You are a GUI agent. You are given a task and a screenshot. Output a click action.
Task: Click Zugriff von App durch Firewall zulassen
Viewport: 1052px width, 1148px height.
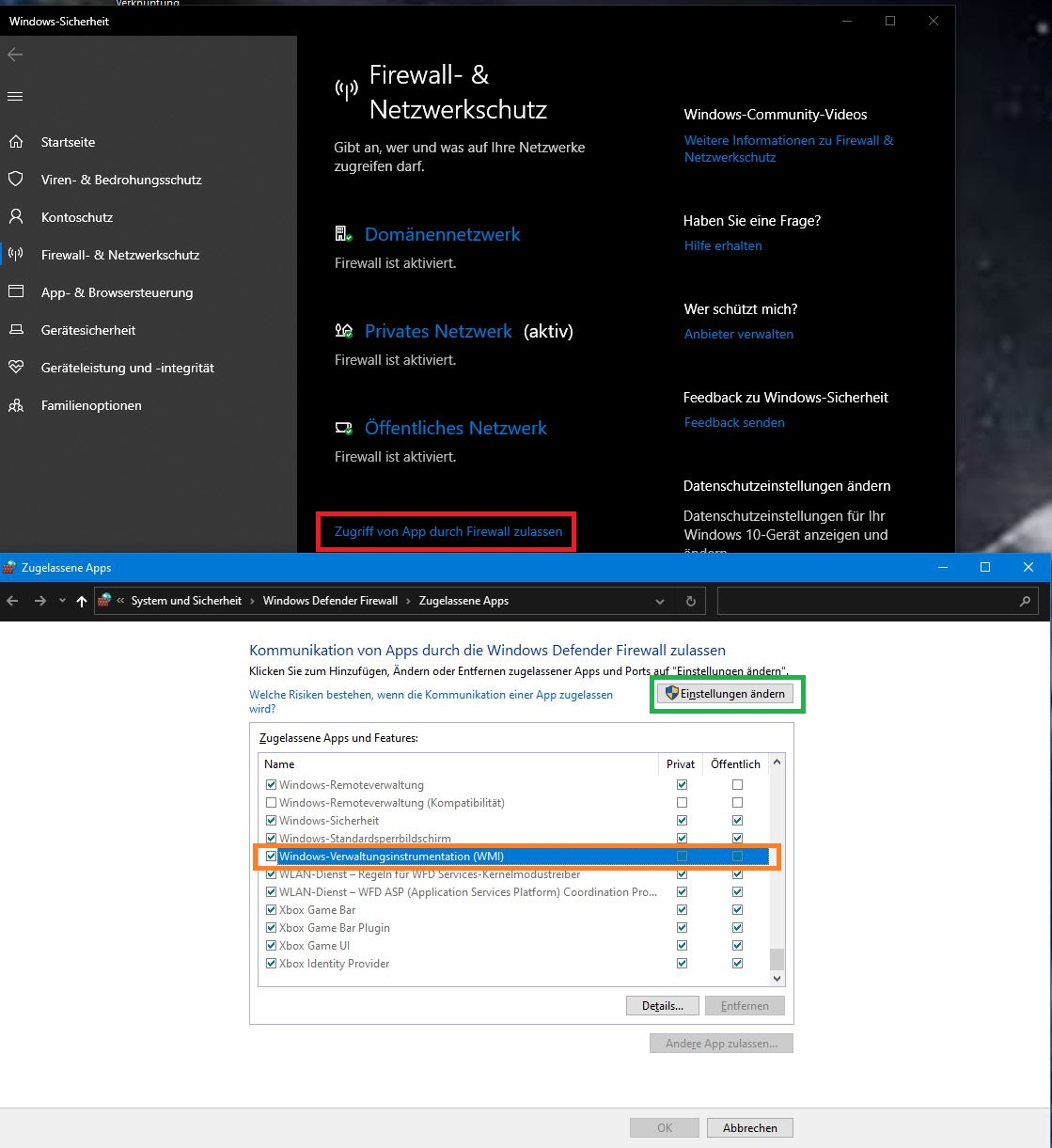(448, 531)
